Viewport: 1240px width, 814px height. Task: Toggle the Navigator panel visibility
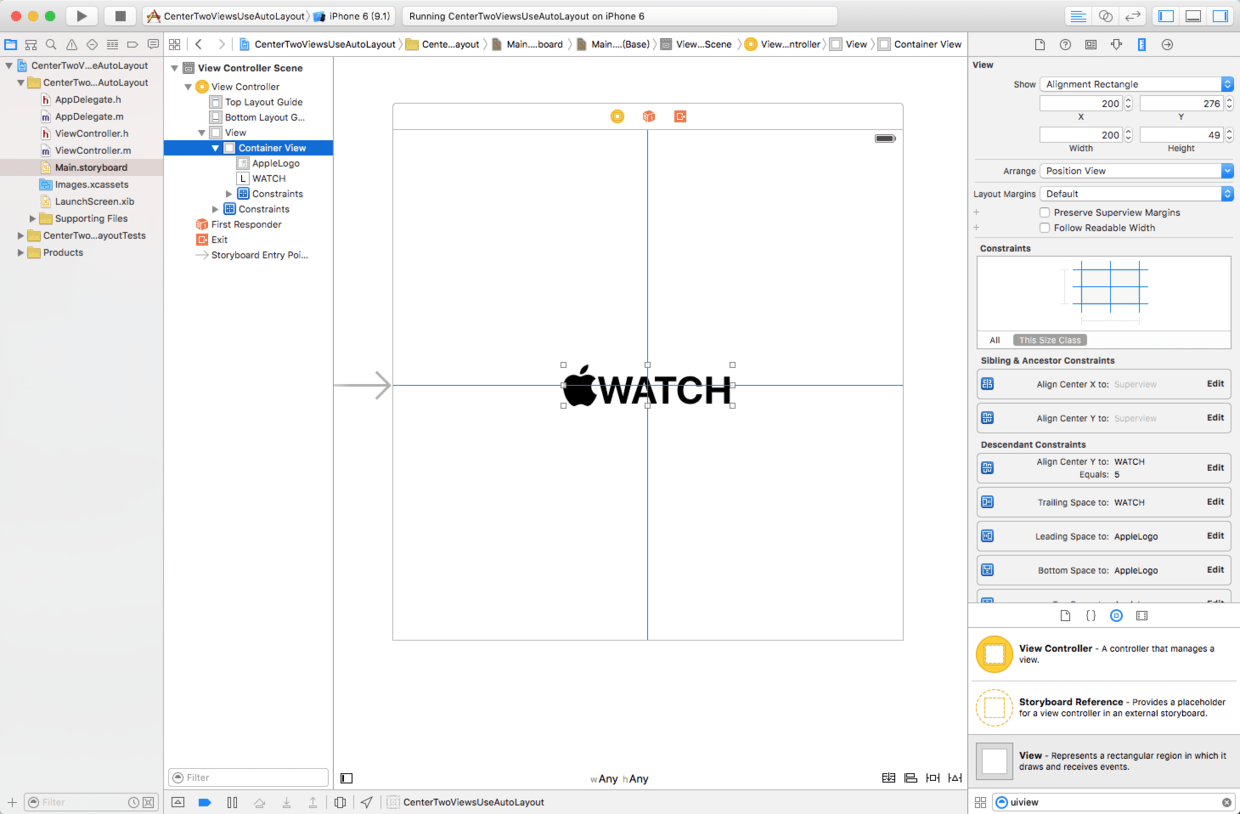[1166, 16]
